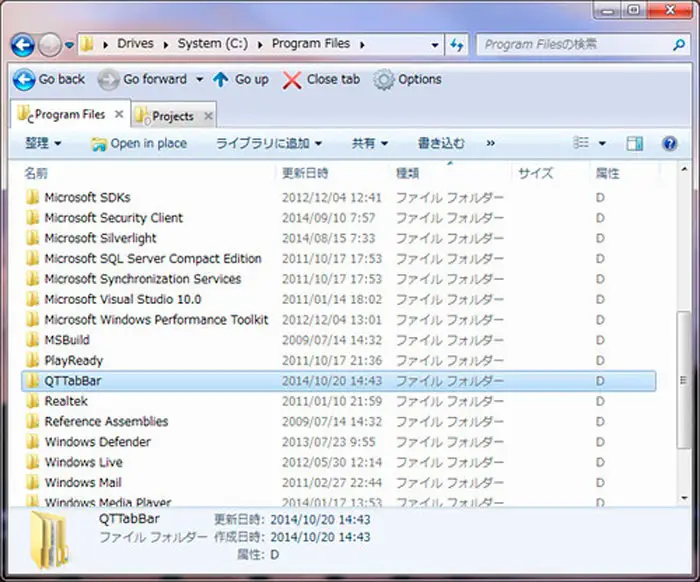Viewport: 700px width, 582px height.
Task: Open the ライブラリに追加 dropdown
Action: click(269, 143)
